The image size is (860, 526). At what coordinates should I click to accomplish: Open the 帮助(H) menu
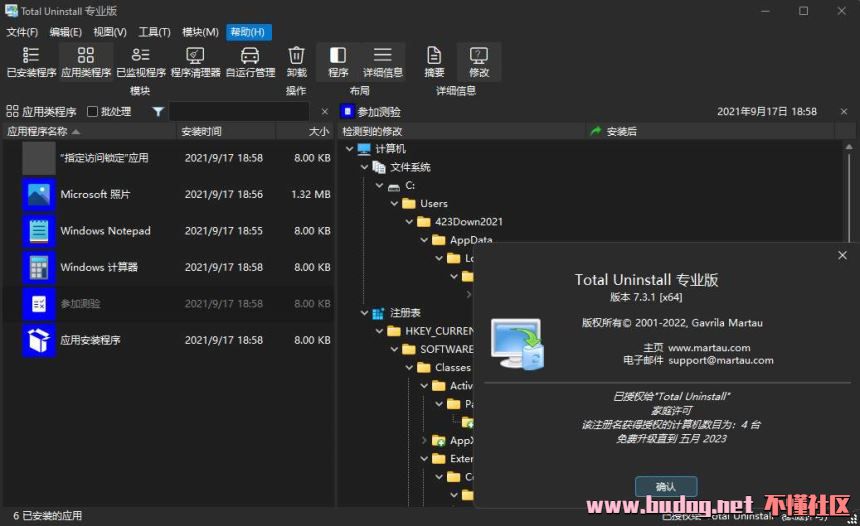click(x=248, y=32)
